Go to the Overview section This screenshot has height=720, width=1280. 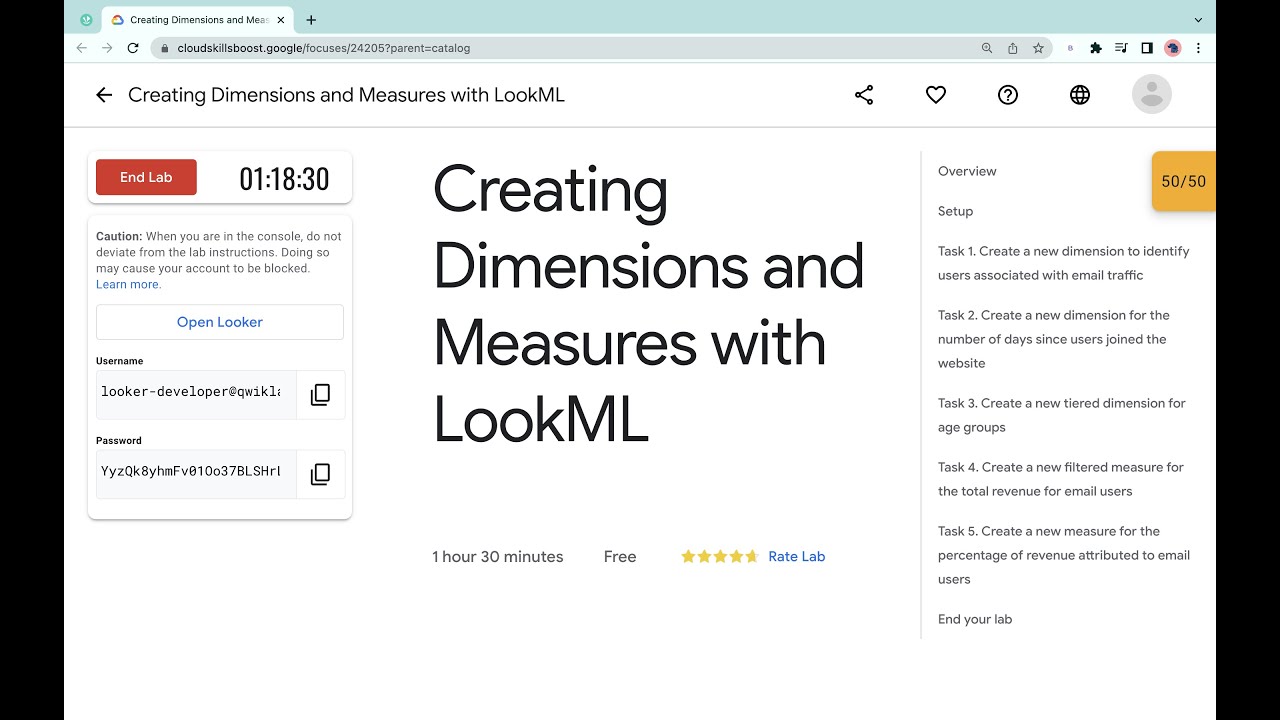pos(967,171)
